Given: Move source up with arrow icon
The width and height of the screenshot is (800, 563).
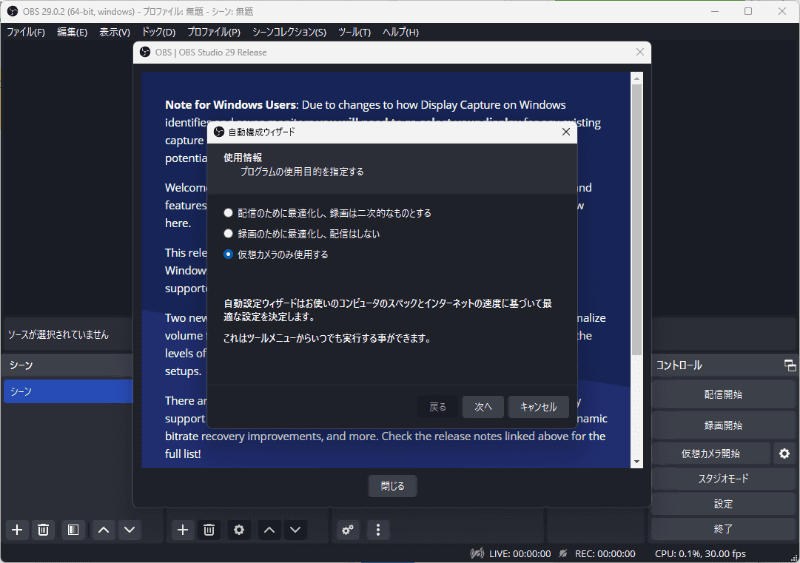Looking at the screenshot, I should pos(269,530).
